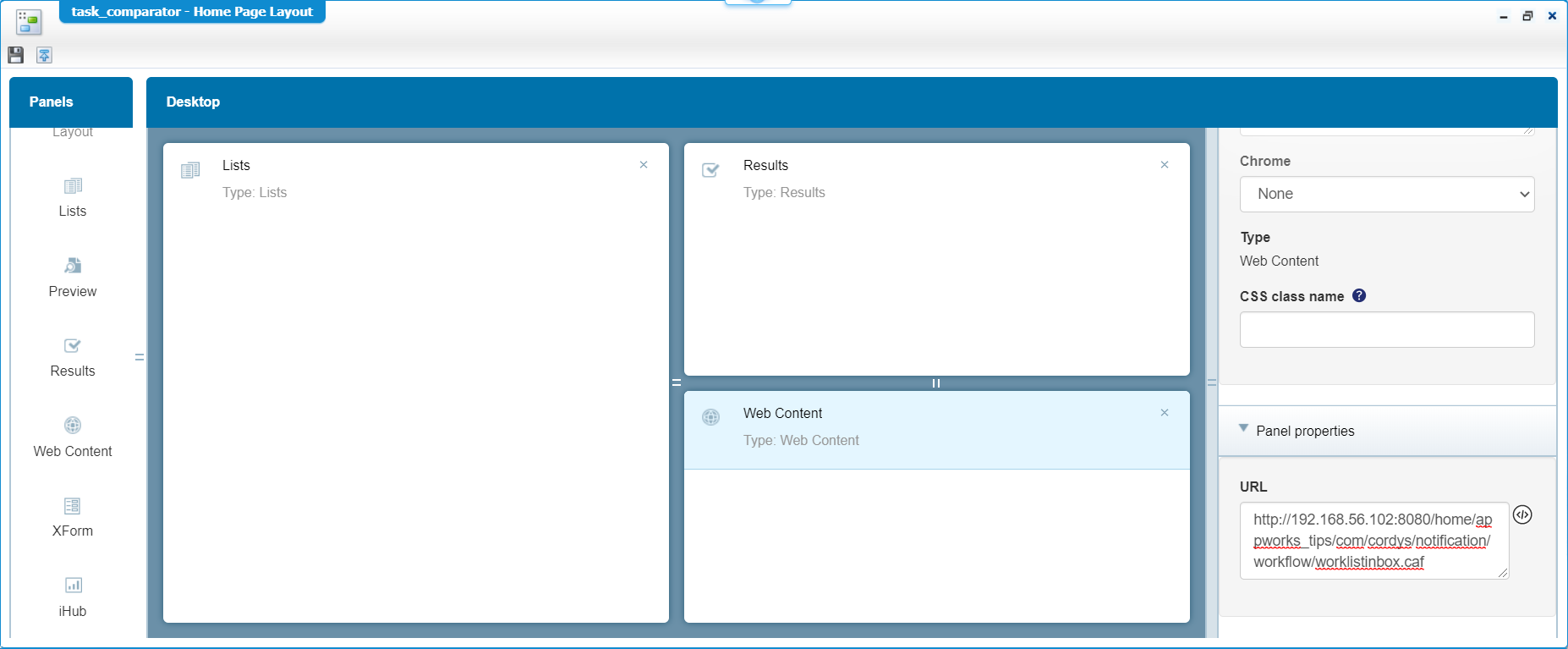Click the CSS class name help icon
Viewport: 1568px width, 649px height.
(x=1359, y=295)
